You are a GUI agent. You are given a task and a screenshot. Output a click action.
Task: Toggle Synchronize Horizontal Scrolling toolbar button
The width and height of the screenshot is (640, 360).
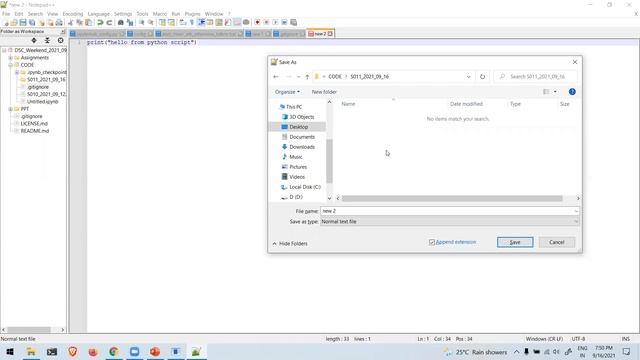[171, 22]
